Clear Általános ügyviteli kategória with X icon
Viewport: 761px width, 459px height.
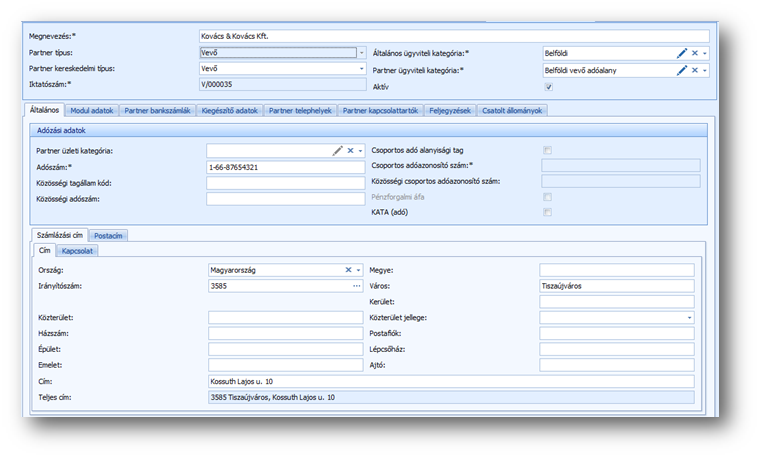click(694, 53)
